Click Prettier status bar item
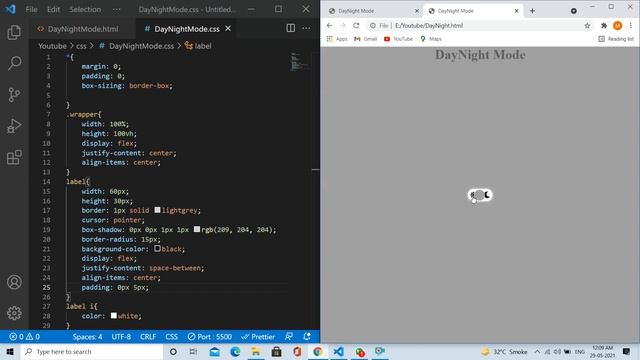Image resolution: width=640 pixels, height=360 pixels. click(x=258, y=337)
